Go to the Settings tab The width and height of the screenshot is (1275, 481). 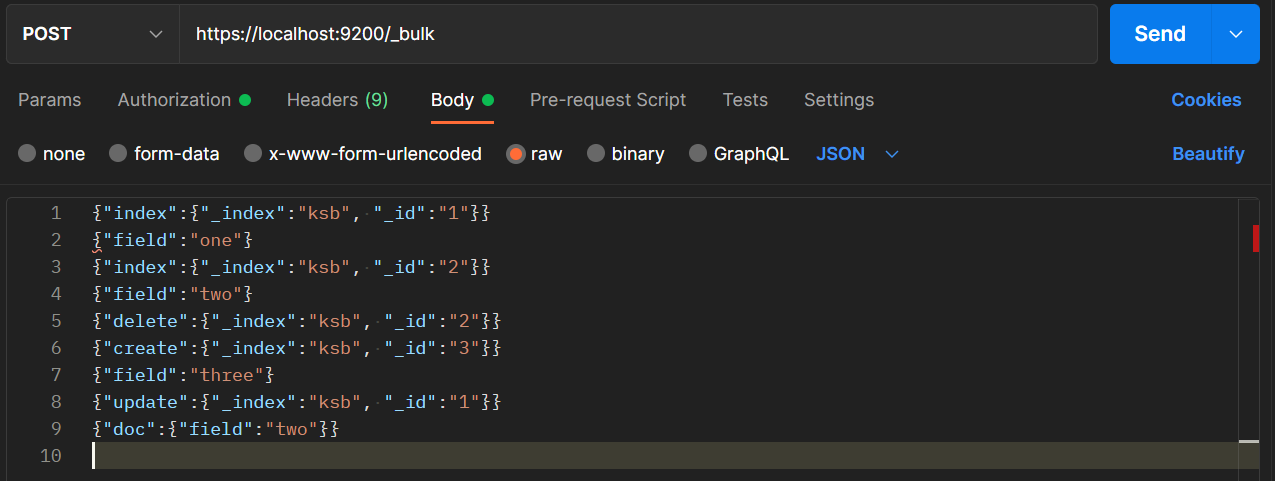coord(839,100)
